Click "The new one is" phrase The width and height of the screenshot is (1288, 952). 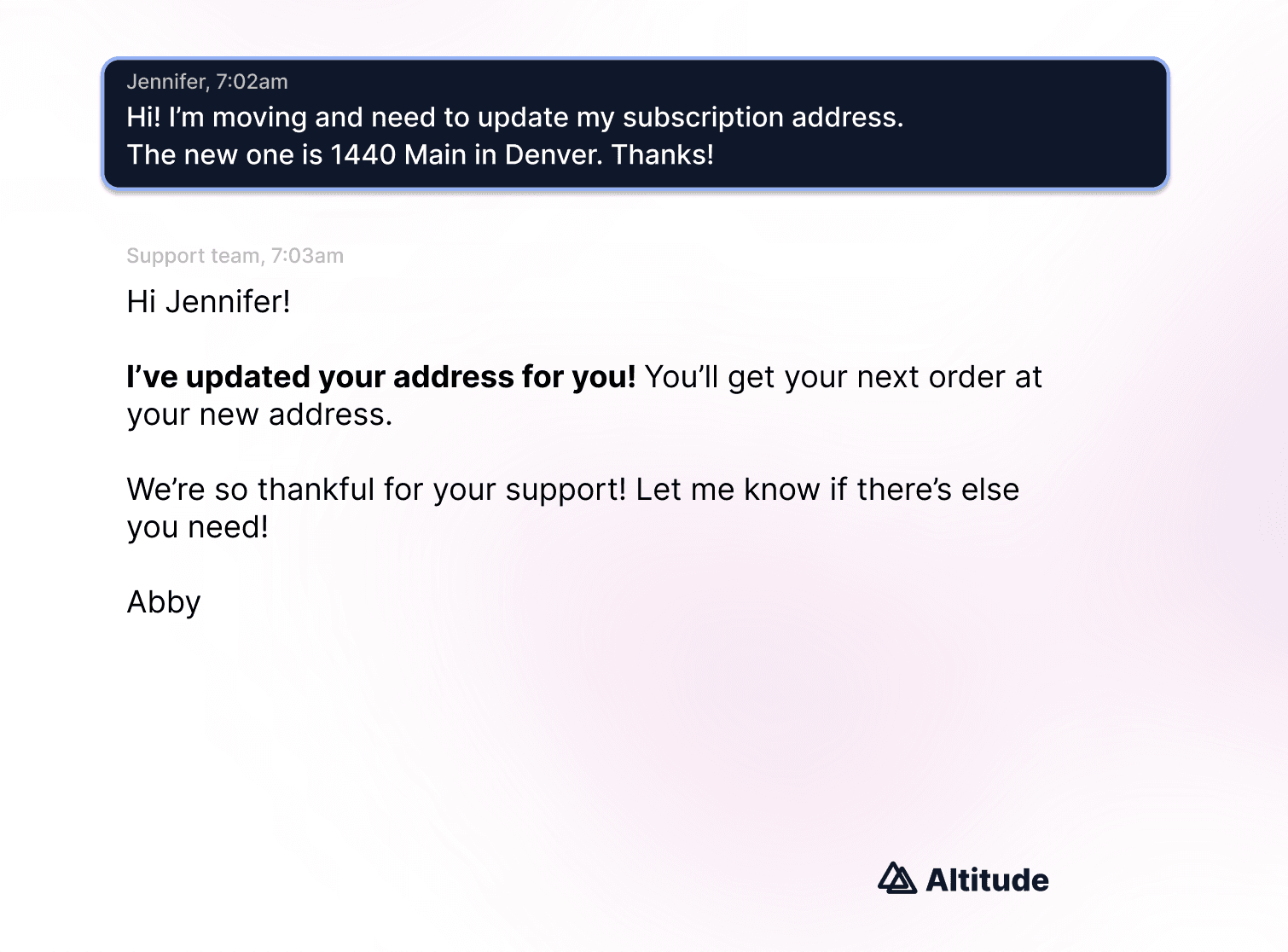click(224, 155)
